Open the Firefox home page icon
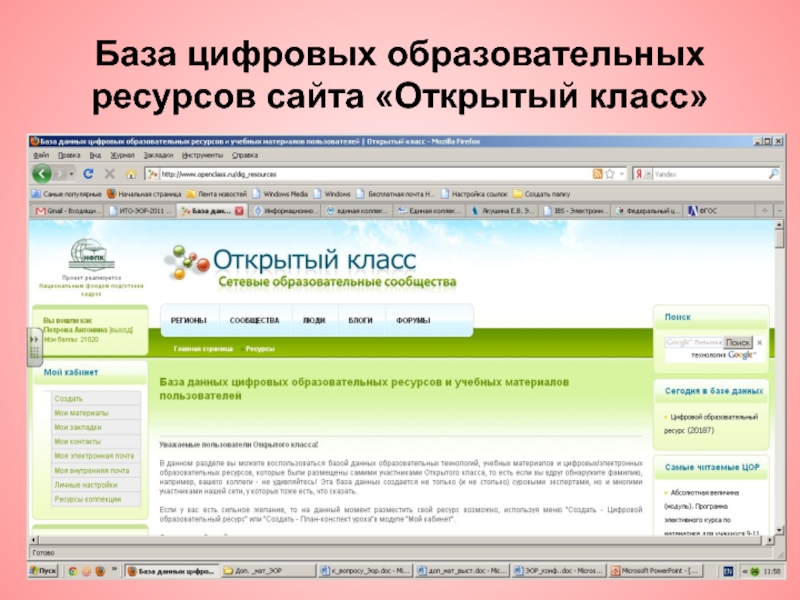The width and height of the screenshot is (800, 600). coord(131,174)
